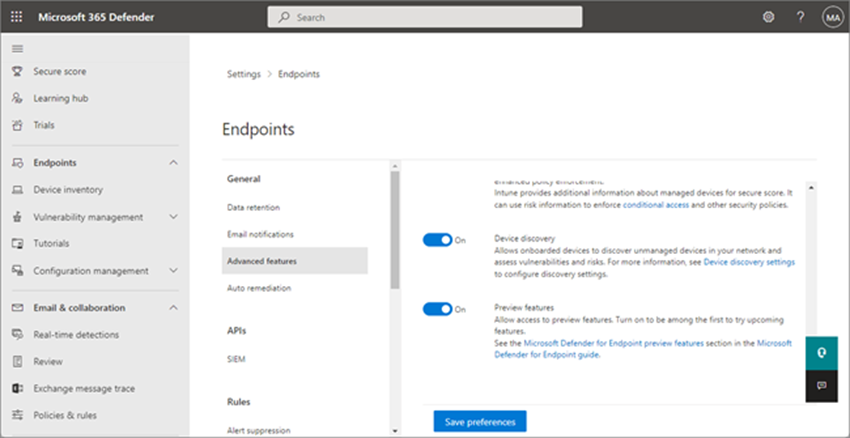
Task: Select Data retention settings
Action: click(253, 208)
